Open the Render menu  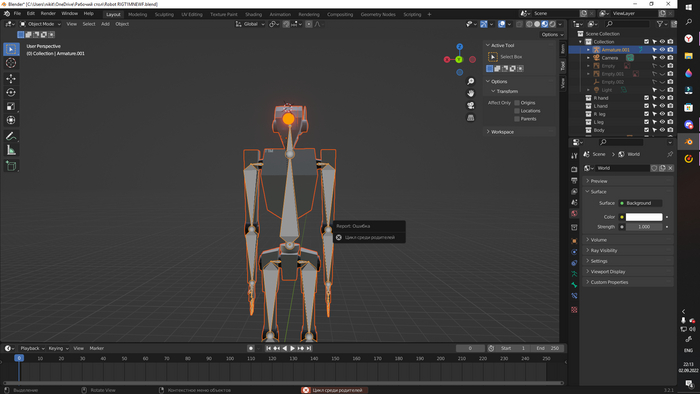[48, 14]
